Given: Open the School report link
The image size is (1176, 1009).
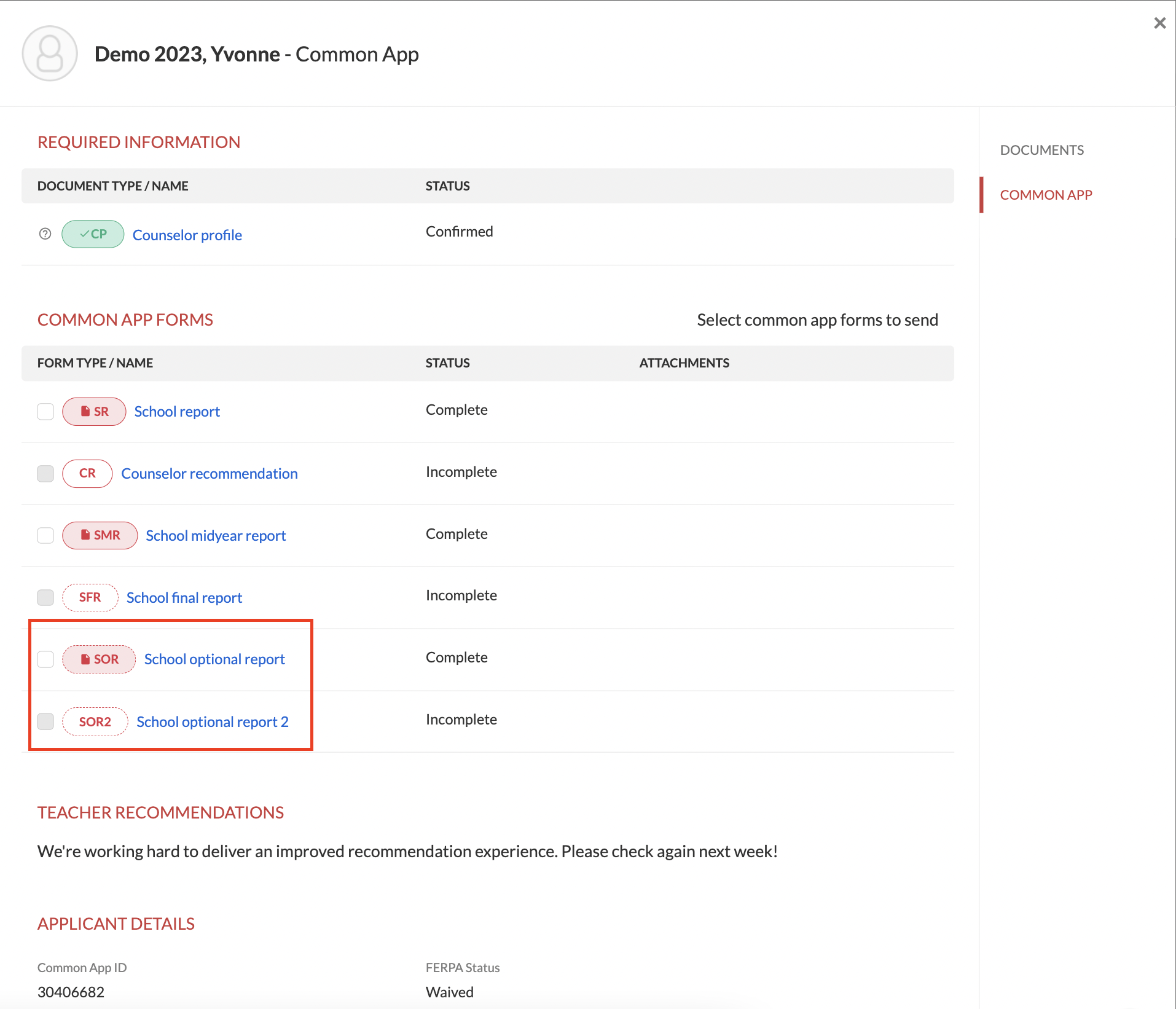Looking at the screenshot, I should 177,412.
